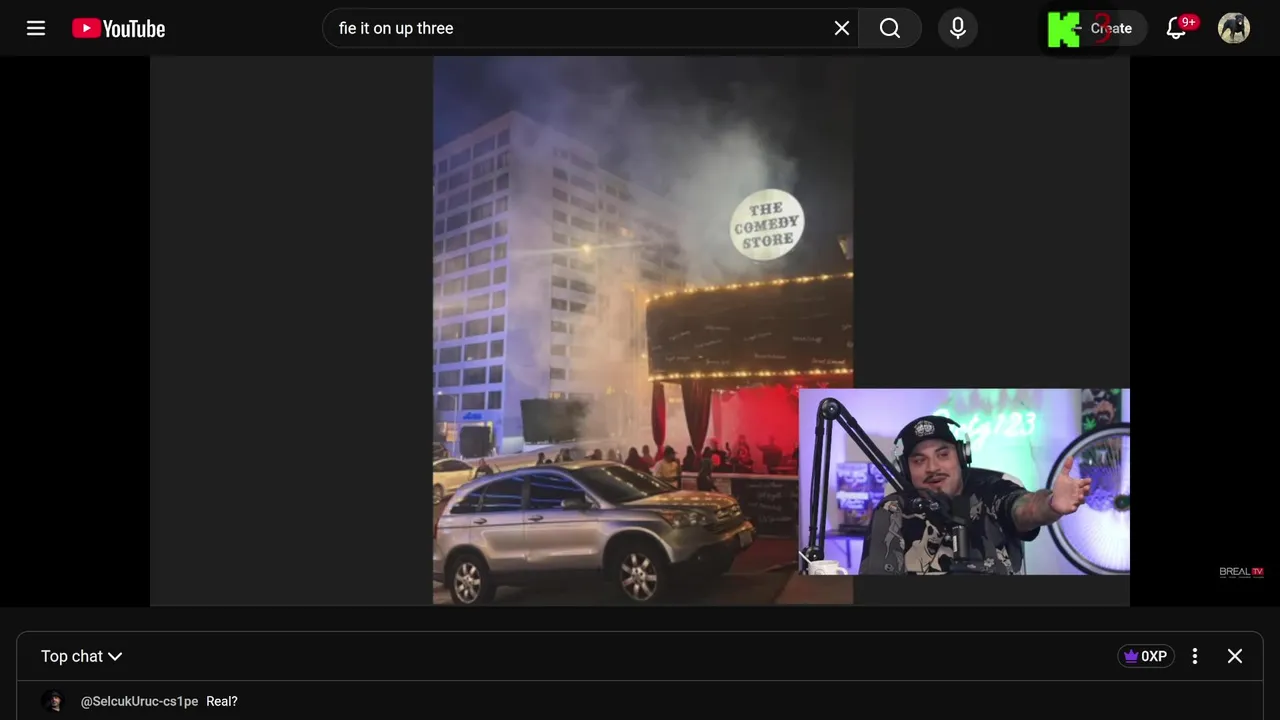The image size is (1280, 720).
Task: Click @SelcukUruc-cs1pe username in chat
Action: pos(139,701)
